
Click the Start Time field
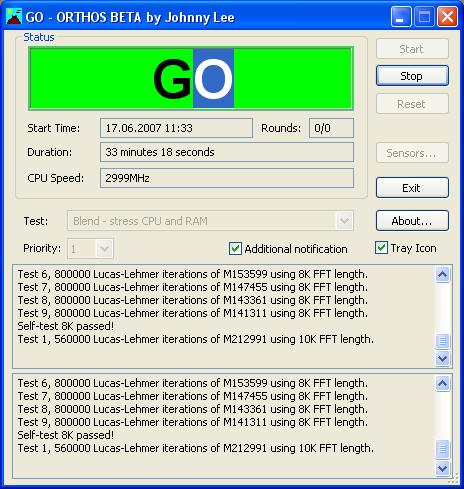pos(176,128)
